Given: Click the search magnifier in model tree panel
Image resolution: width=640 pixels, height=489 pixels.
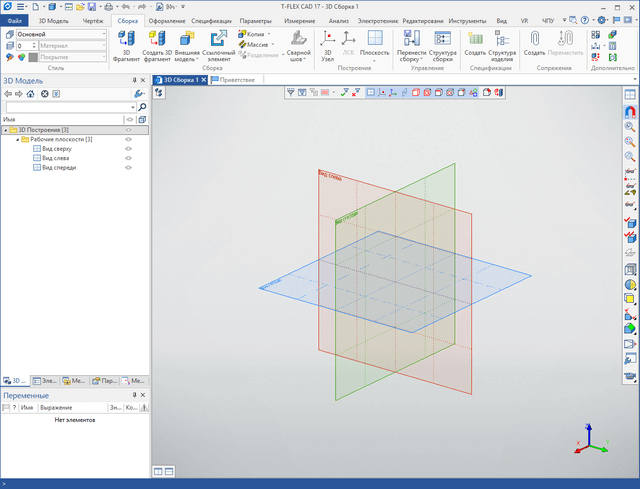Looking at the screenshot, I should 142,106.
